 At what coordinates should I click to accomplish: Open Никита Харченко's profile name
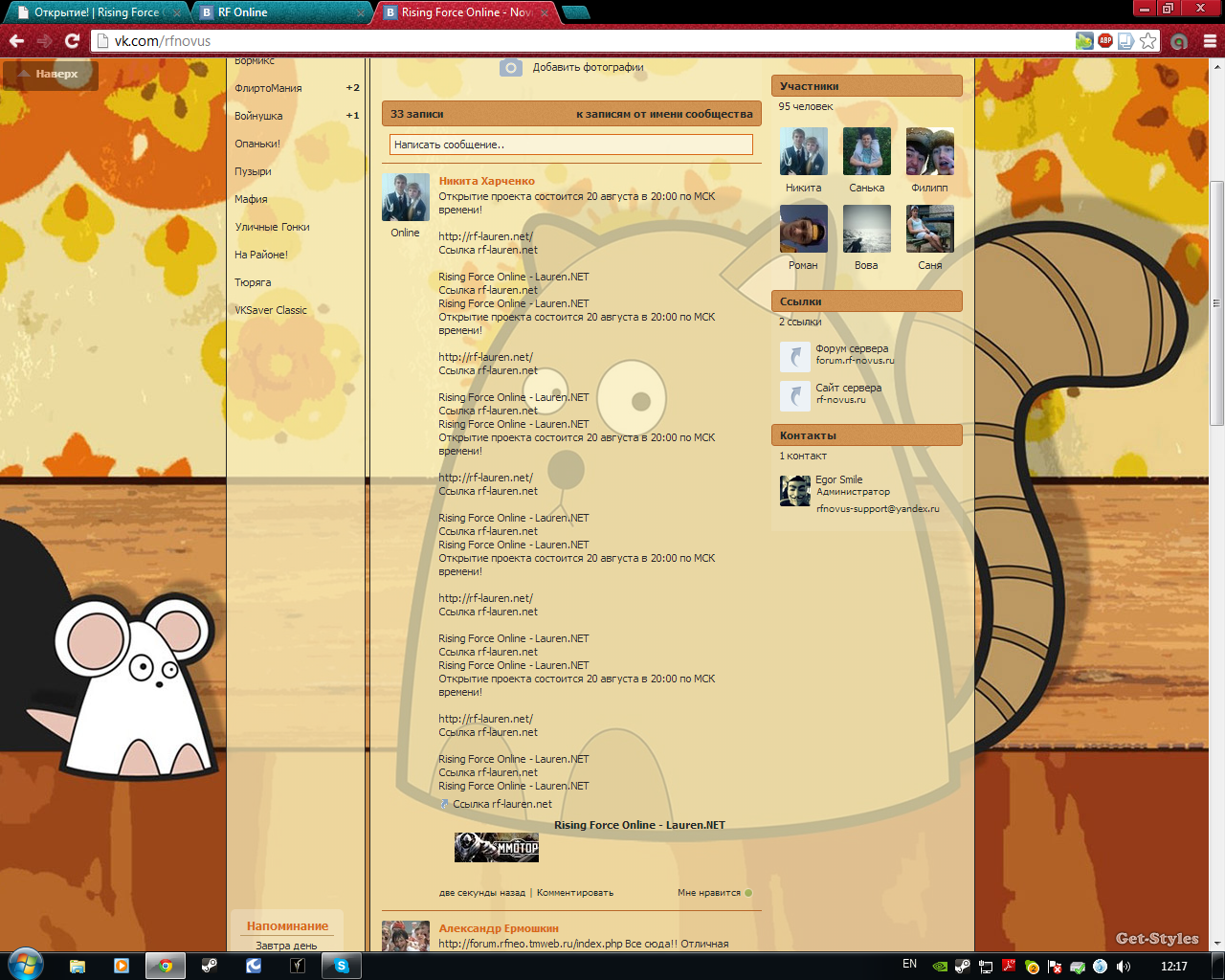click(486, 181)
